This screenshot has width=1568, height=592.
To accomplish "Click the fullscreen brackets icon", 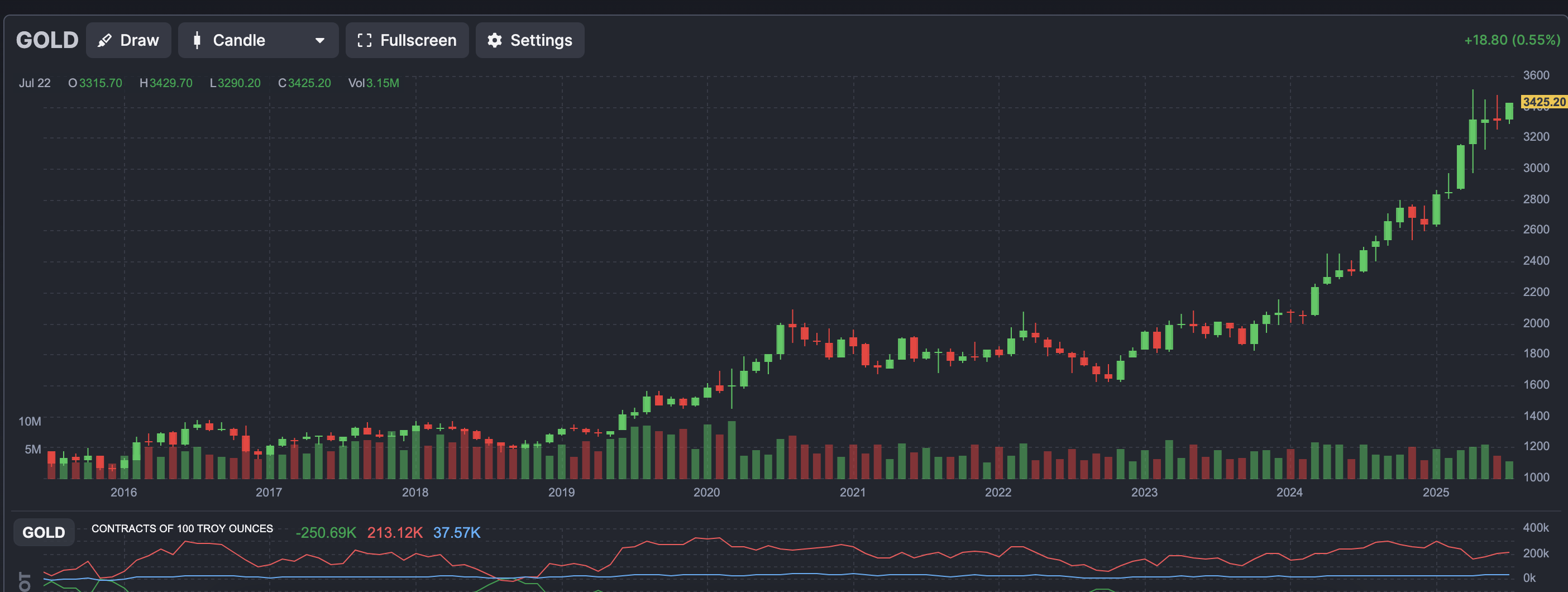I will click(x=364, y=40).
